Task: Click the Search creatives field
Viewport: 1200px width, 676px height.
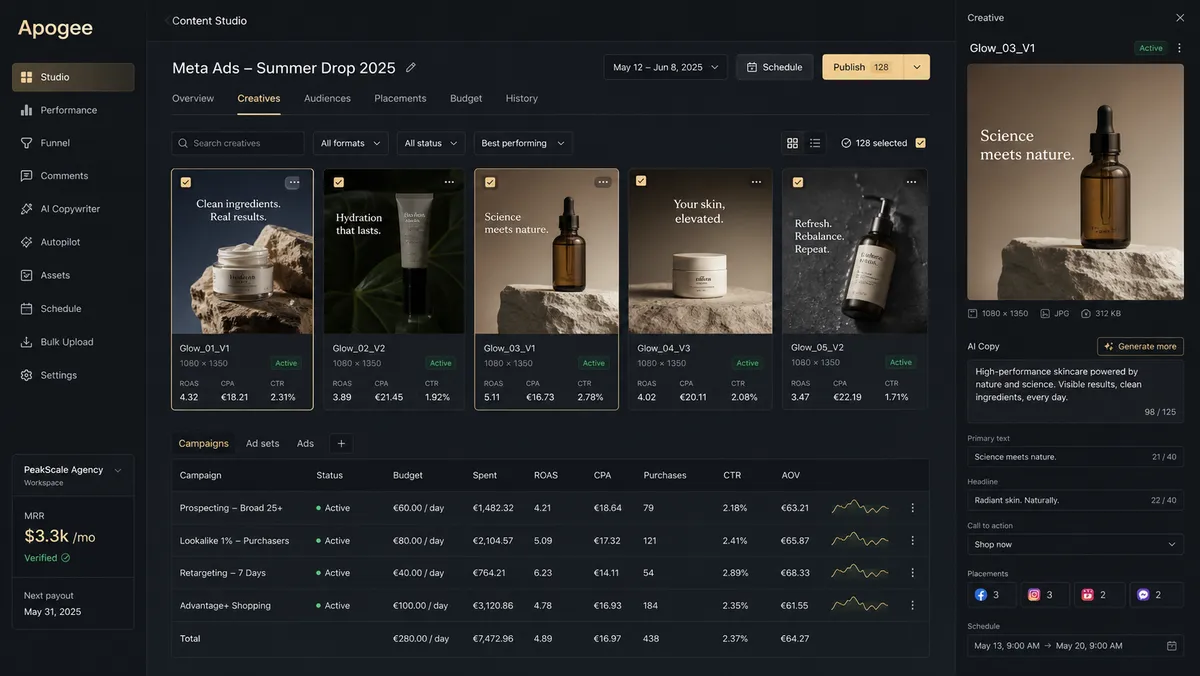Action: tap(238, 143)
